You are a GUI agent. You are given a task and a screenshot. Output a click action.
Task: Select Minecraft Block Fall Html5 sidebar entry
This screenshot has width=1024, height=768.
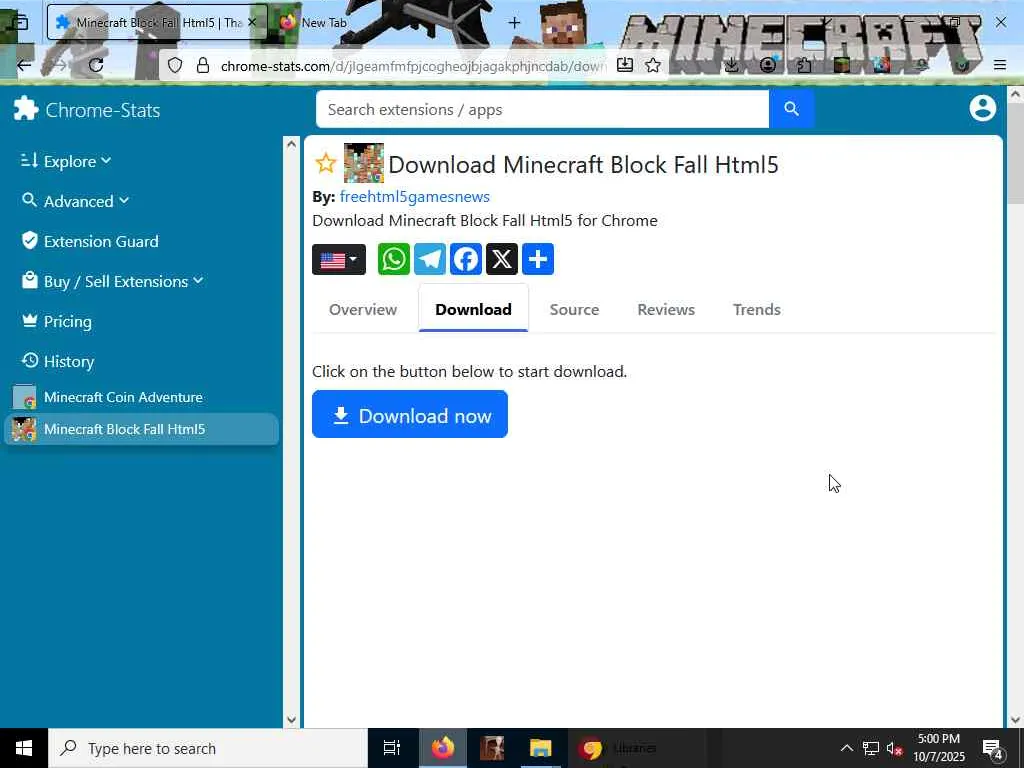(x=141, y=429)
